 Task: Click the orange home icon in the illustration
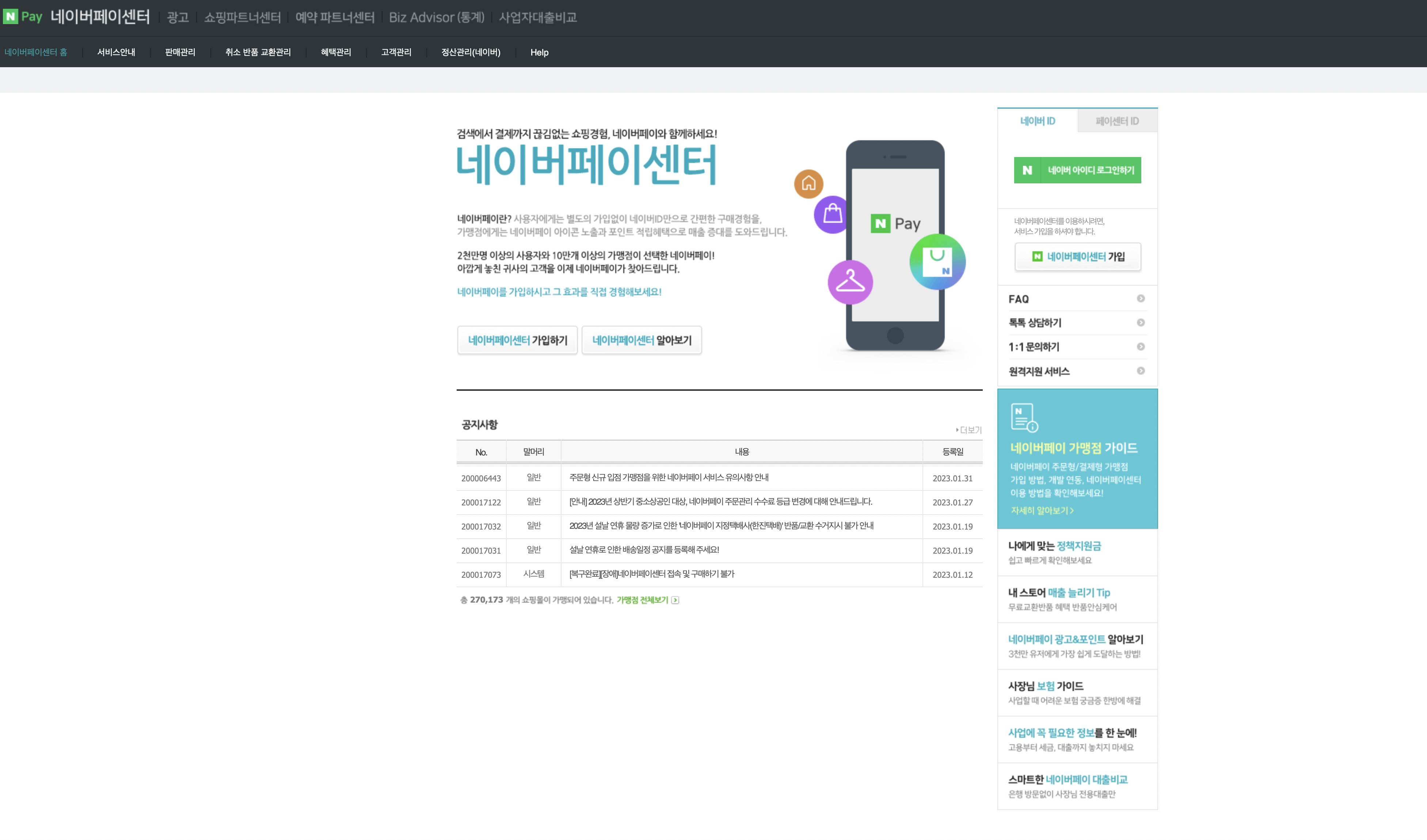click(x=808, y=183)
